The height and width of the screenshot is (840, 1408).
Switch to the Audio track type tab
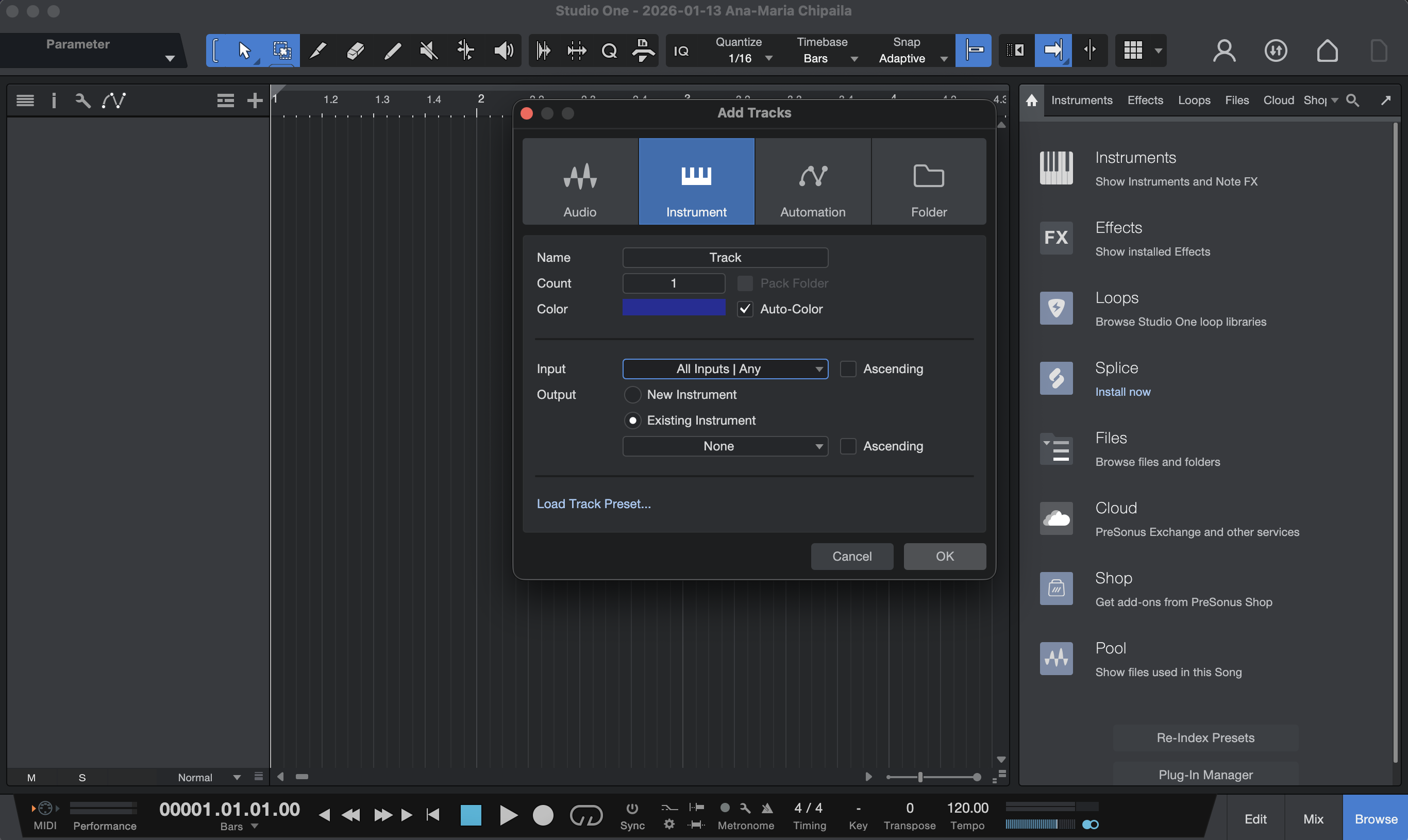point(580,182)
